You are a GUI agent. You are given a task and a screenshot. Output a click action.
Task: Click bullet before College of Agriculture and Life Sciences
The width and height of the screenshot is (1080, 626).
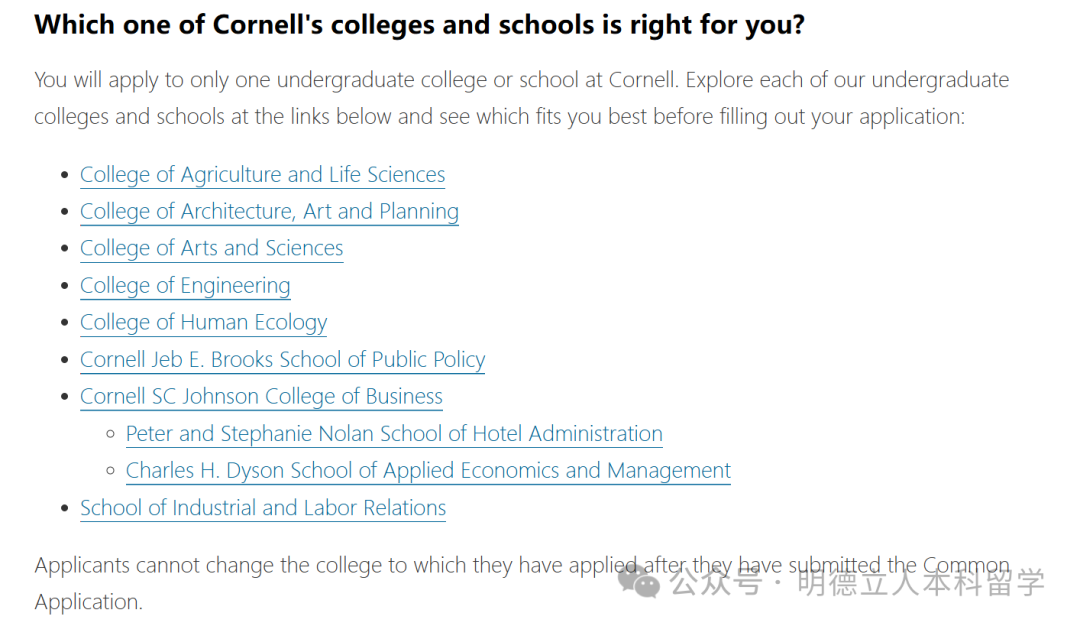point(65,175)
